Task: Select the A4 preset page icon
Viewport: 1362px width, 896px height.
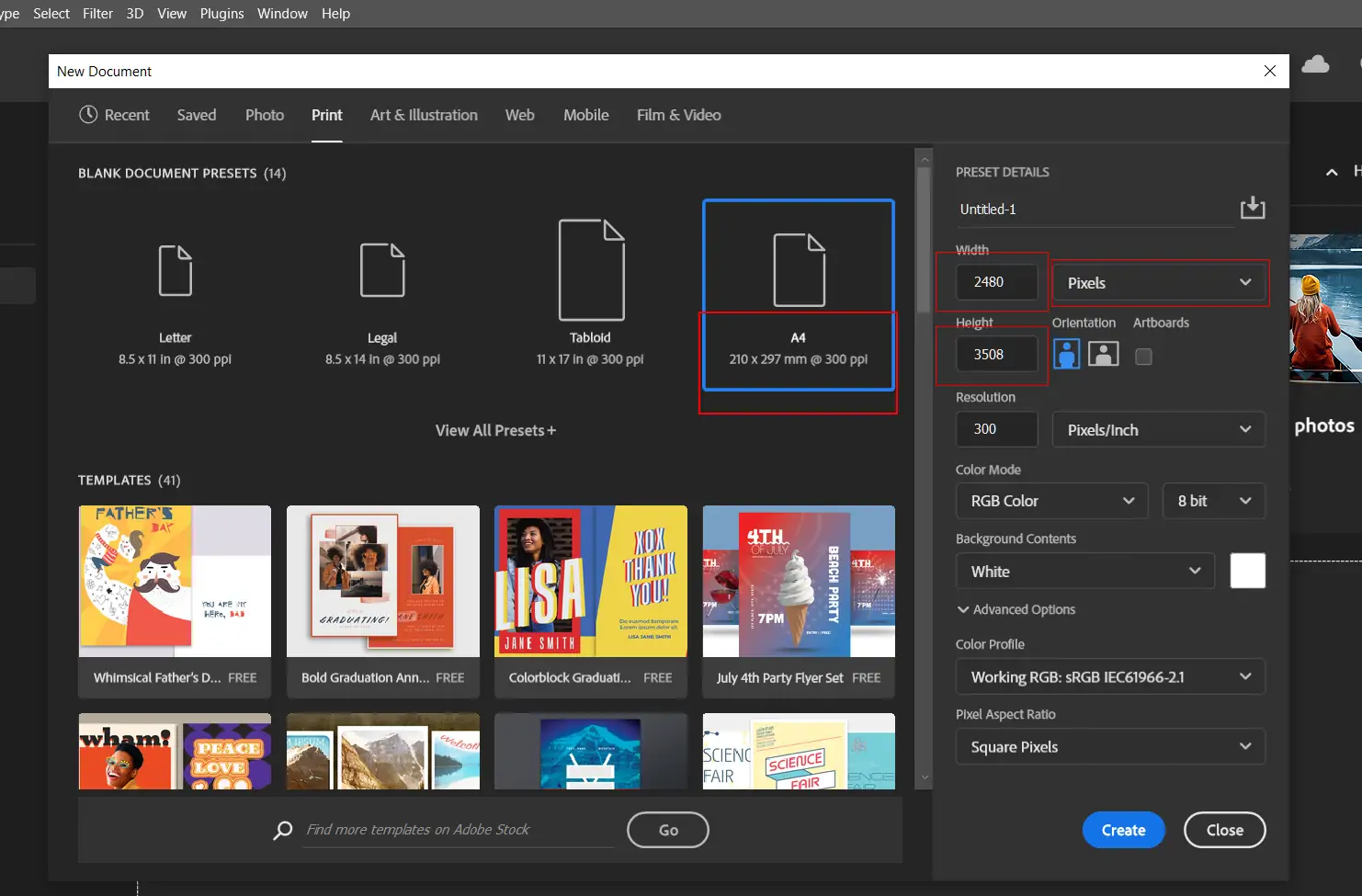Action: (799, 270)
